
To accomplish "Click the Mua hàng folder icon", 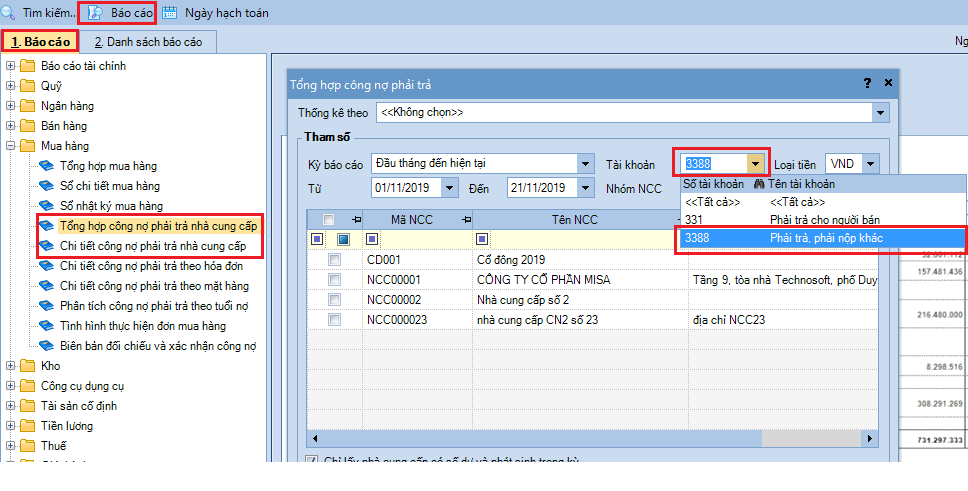I will 28,146.
